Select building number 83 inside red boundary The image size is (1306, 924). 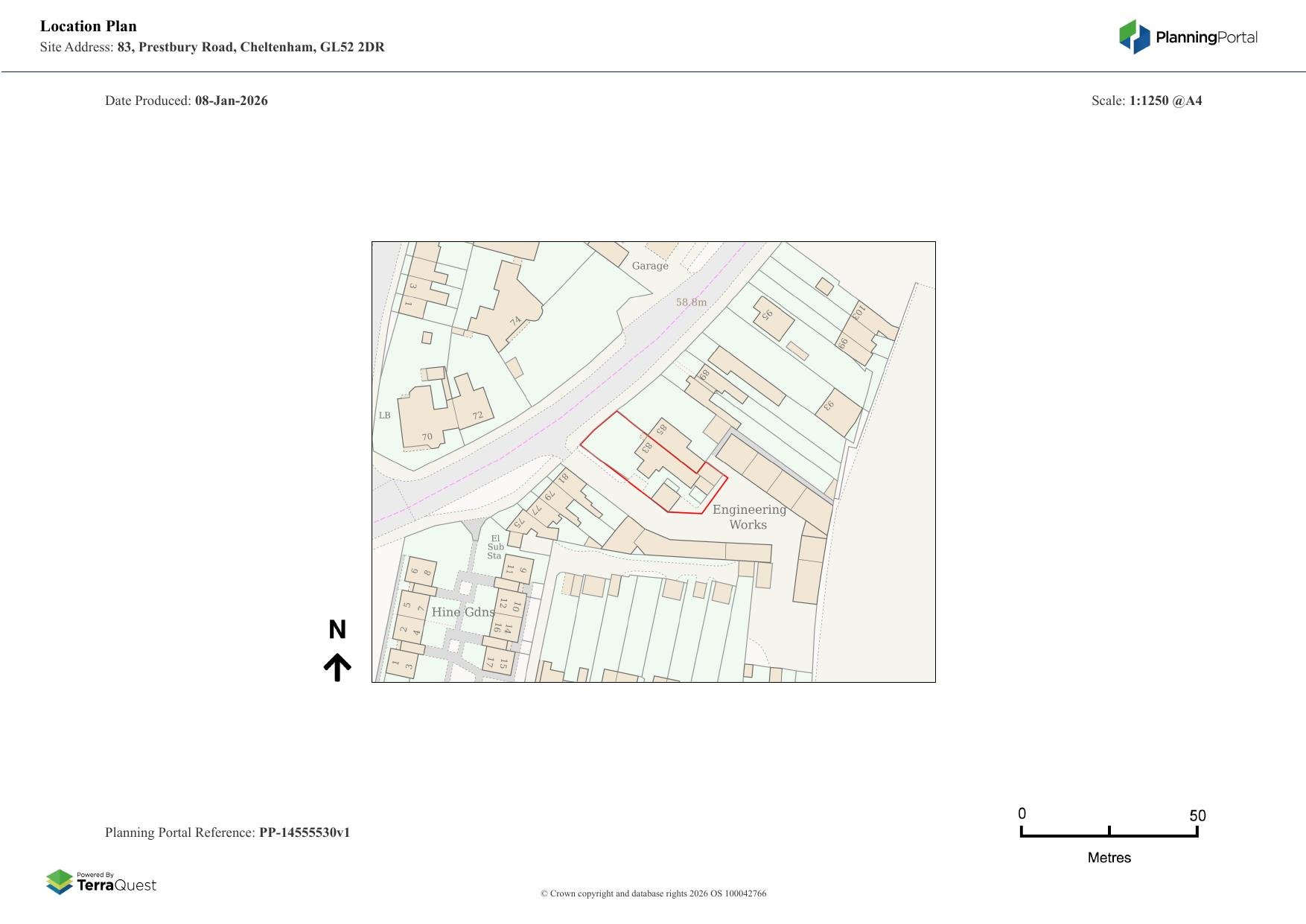coord(646,447)
